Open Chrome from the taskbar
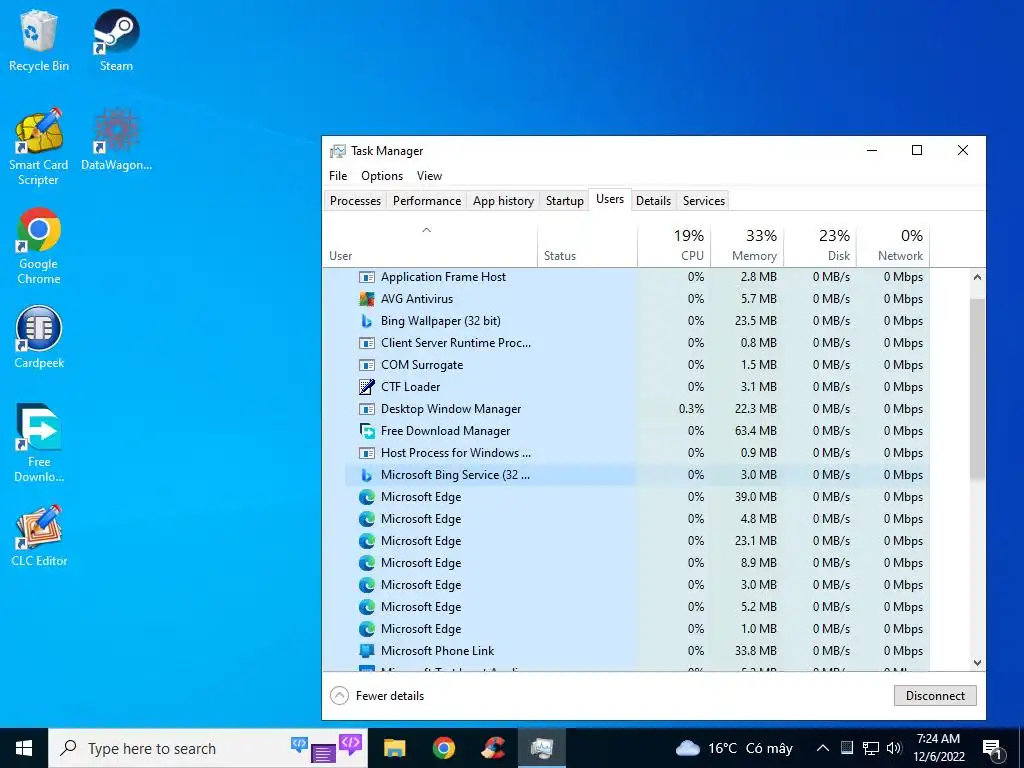This screenshot has height=768, width=1024. pyautogui.click(x=444, y=748)
